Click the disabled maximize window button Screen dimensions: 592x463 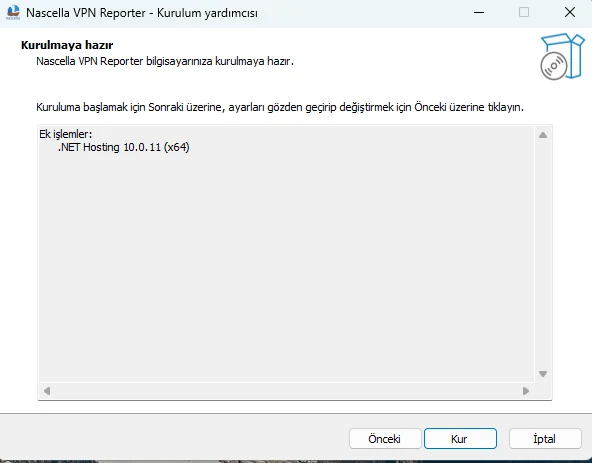click(x=524, y=12)
